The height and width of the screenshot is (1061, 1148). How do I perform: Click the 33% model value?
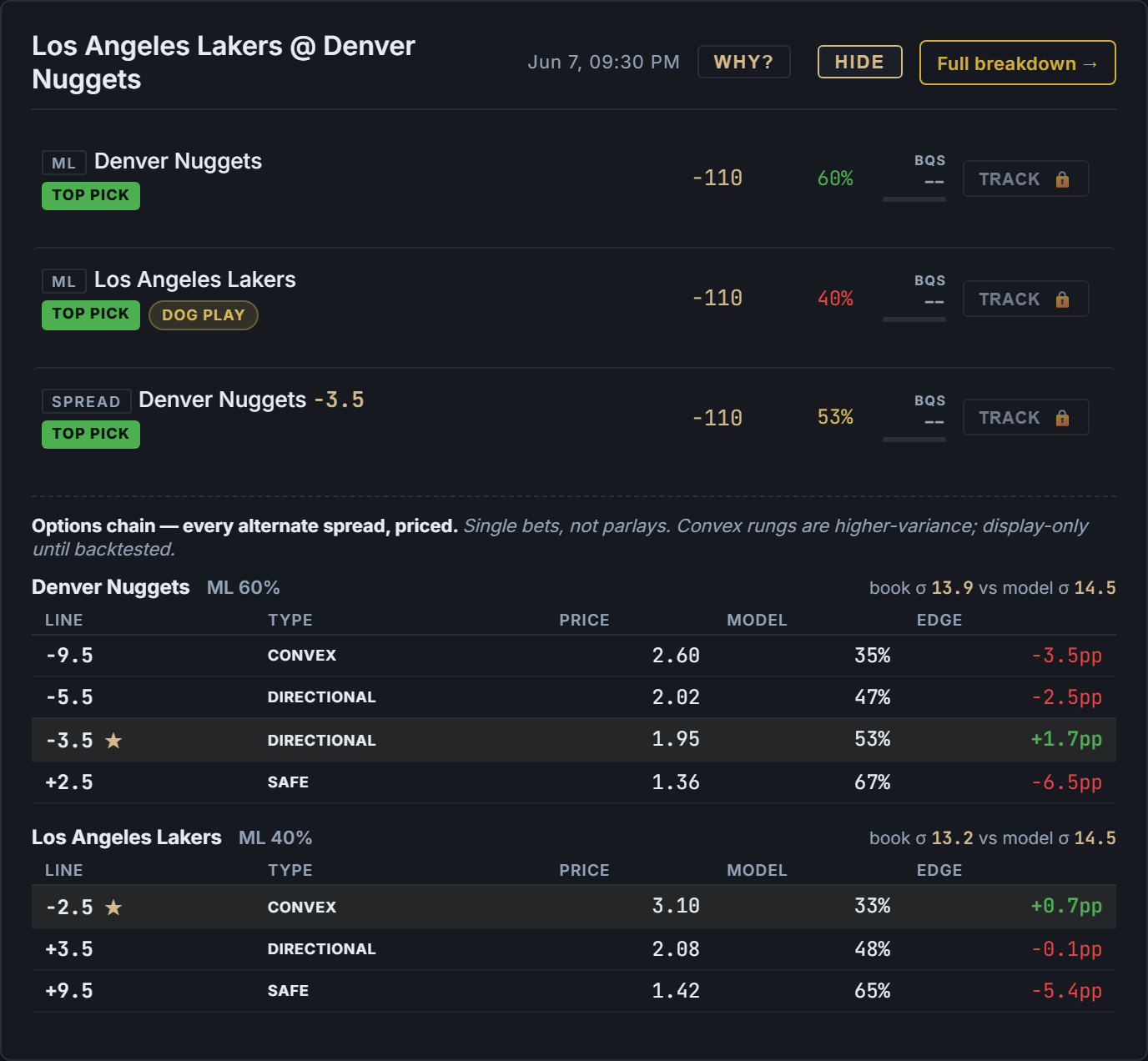coord(873,906)
